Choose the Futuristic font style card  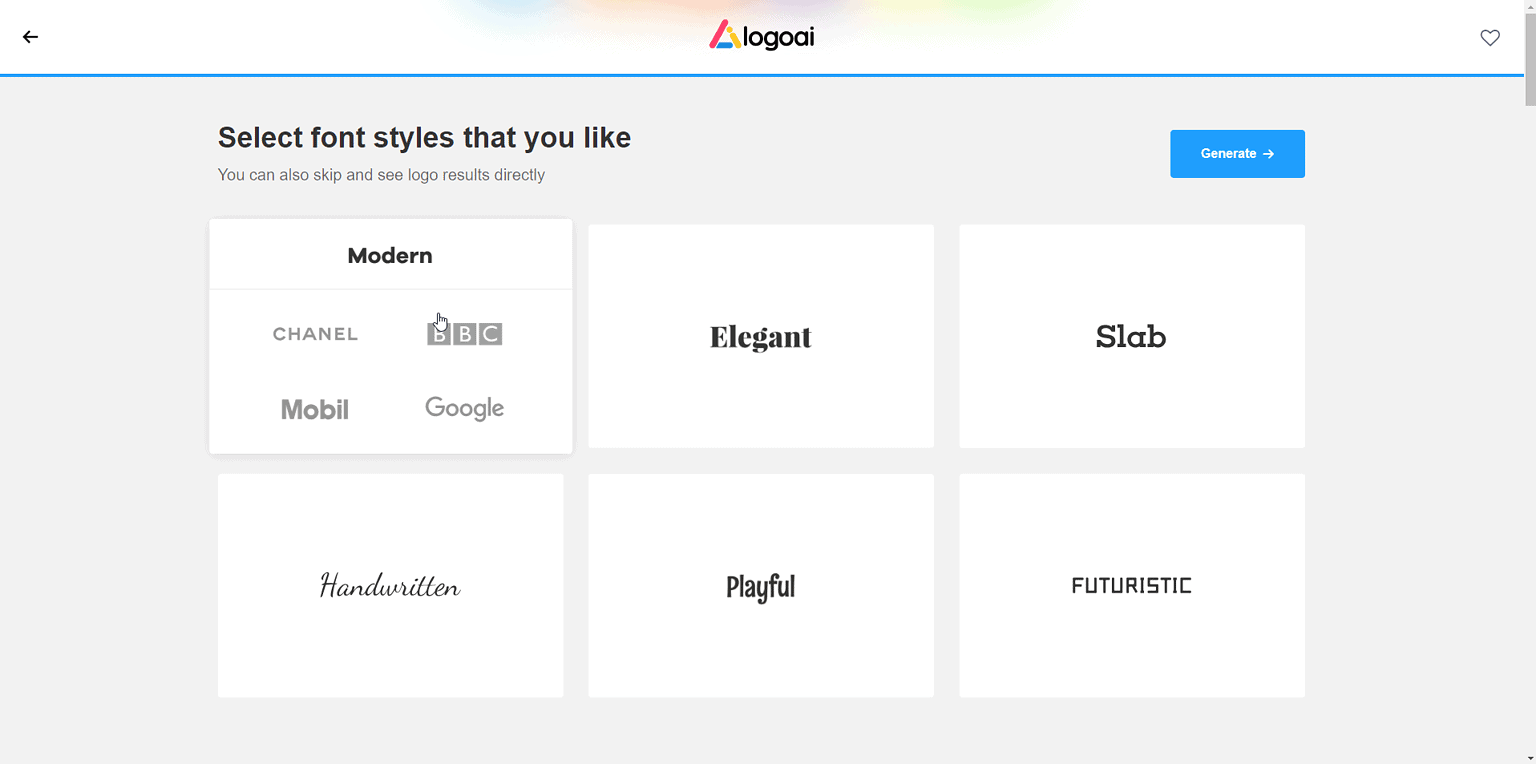click(1131, 585)
